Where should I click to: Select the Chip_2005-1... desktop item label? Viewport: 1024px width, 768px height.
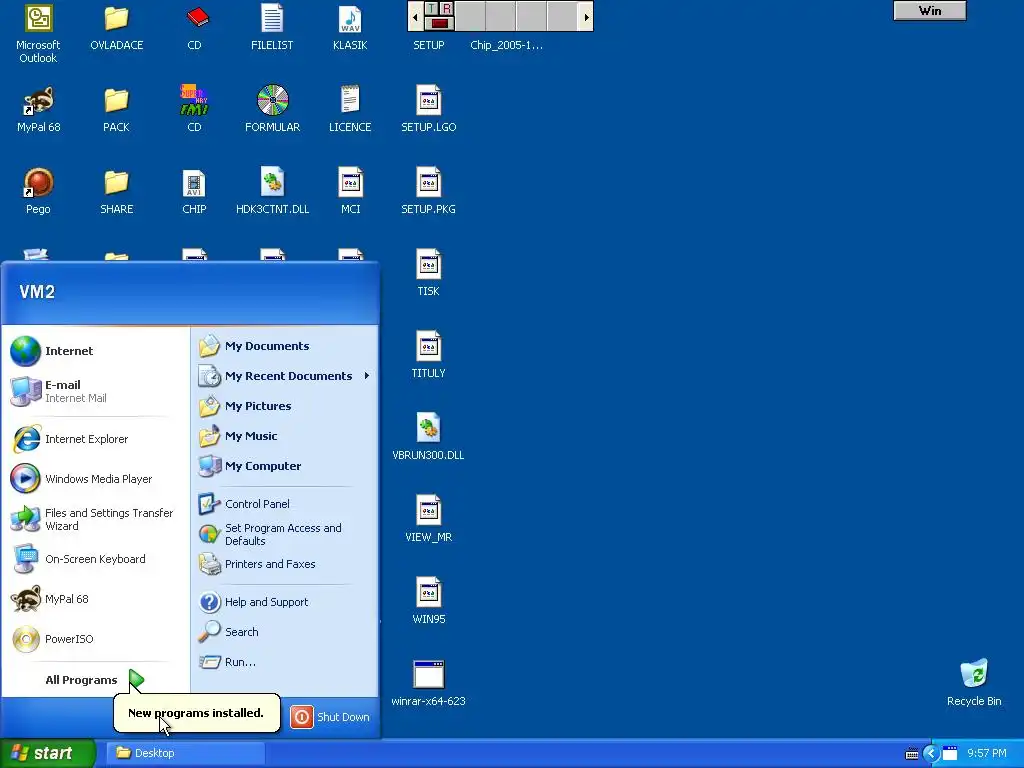coord(506,45)
